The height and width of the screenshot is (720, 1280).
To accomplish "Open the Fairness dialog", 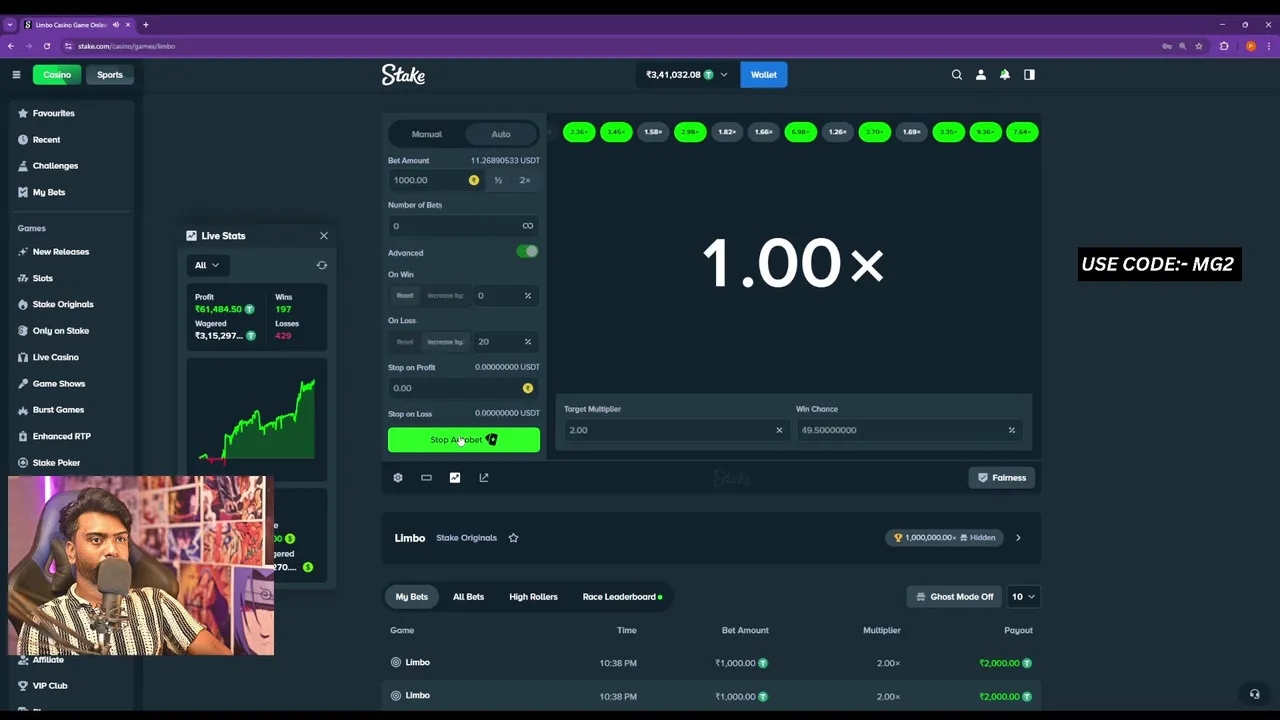I will tap(1001, 478).
